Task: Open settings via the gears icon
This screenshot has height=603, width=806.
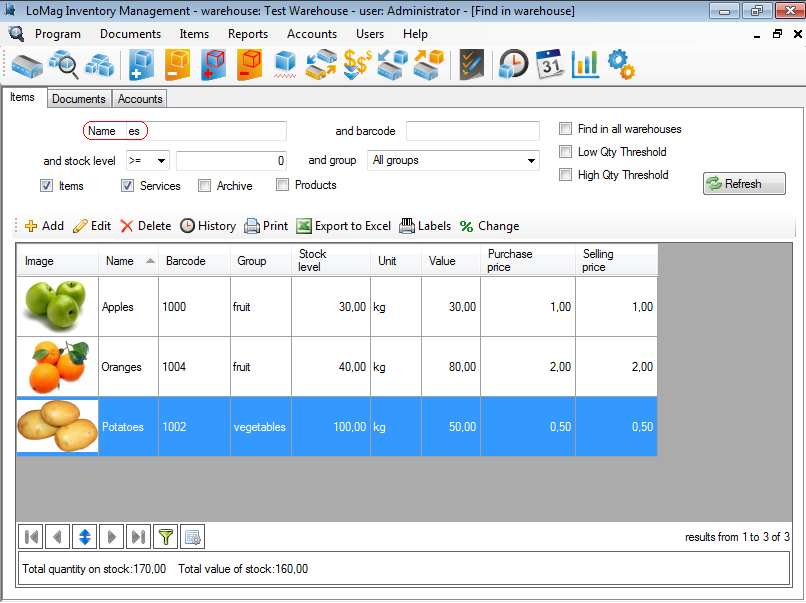Action: point(621,65)
